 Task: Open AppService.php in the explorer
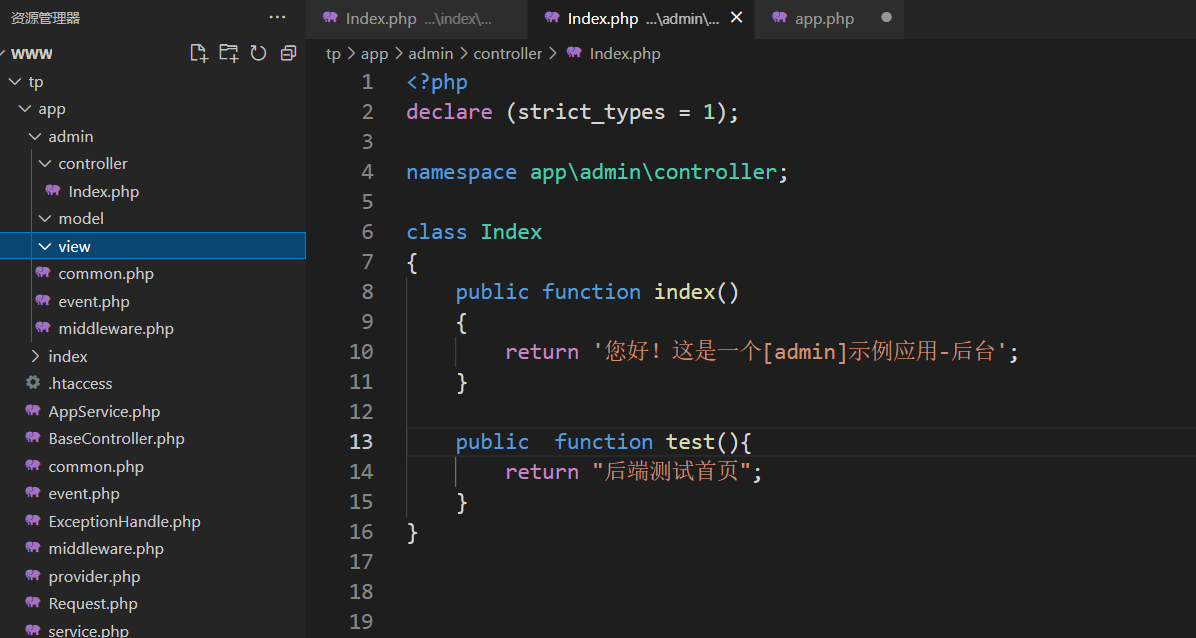[104, 411]
